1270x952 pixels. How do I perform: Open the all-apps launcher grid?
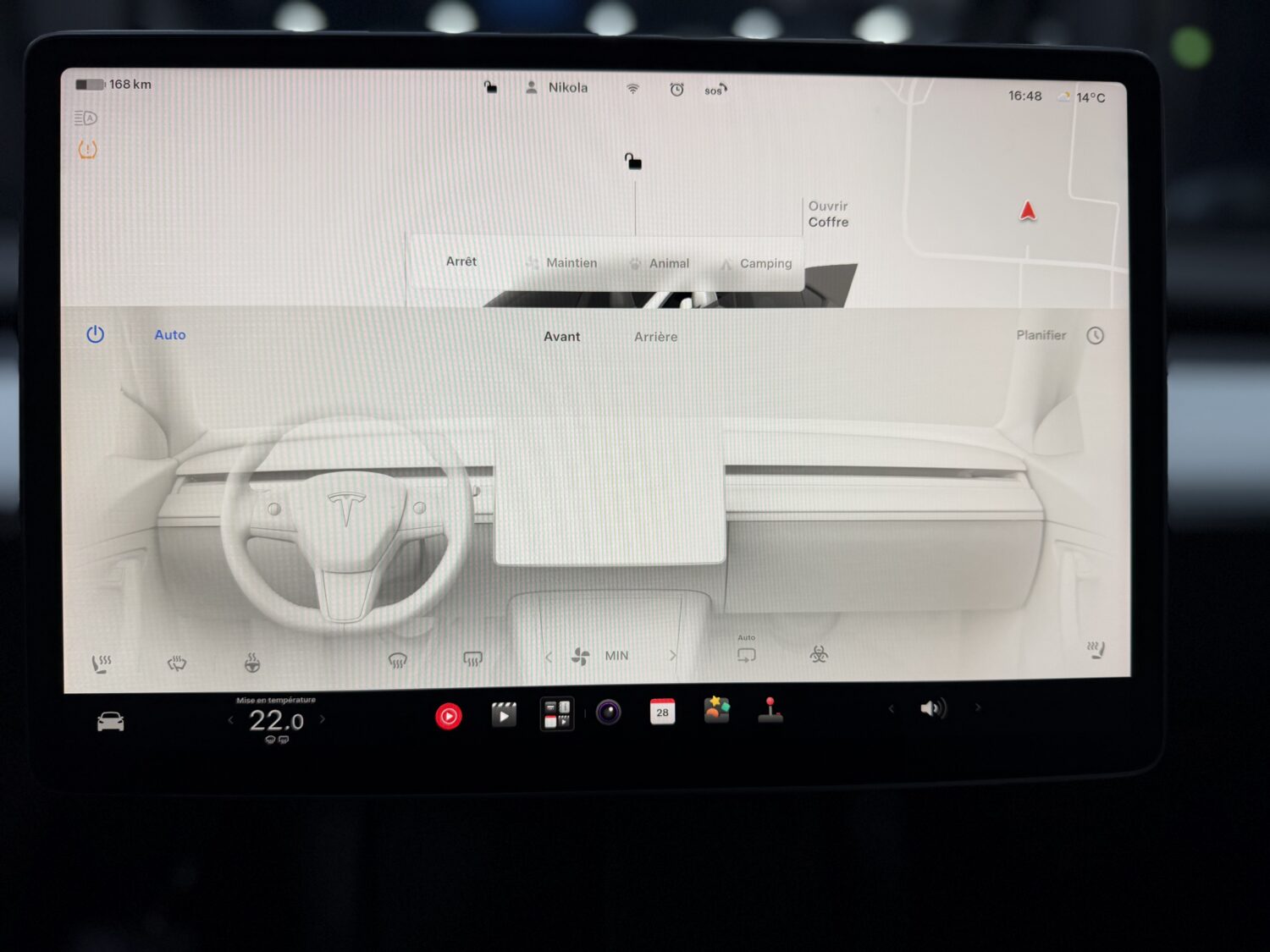pos(557,713)
